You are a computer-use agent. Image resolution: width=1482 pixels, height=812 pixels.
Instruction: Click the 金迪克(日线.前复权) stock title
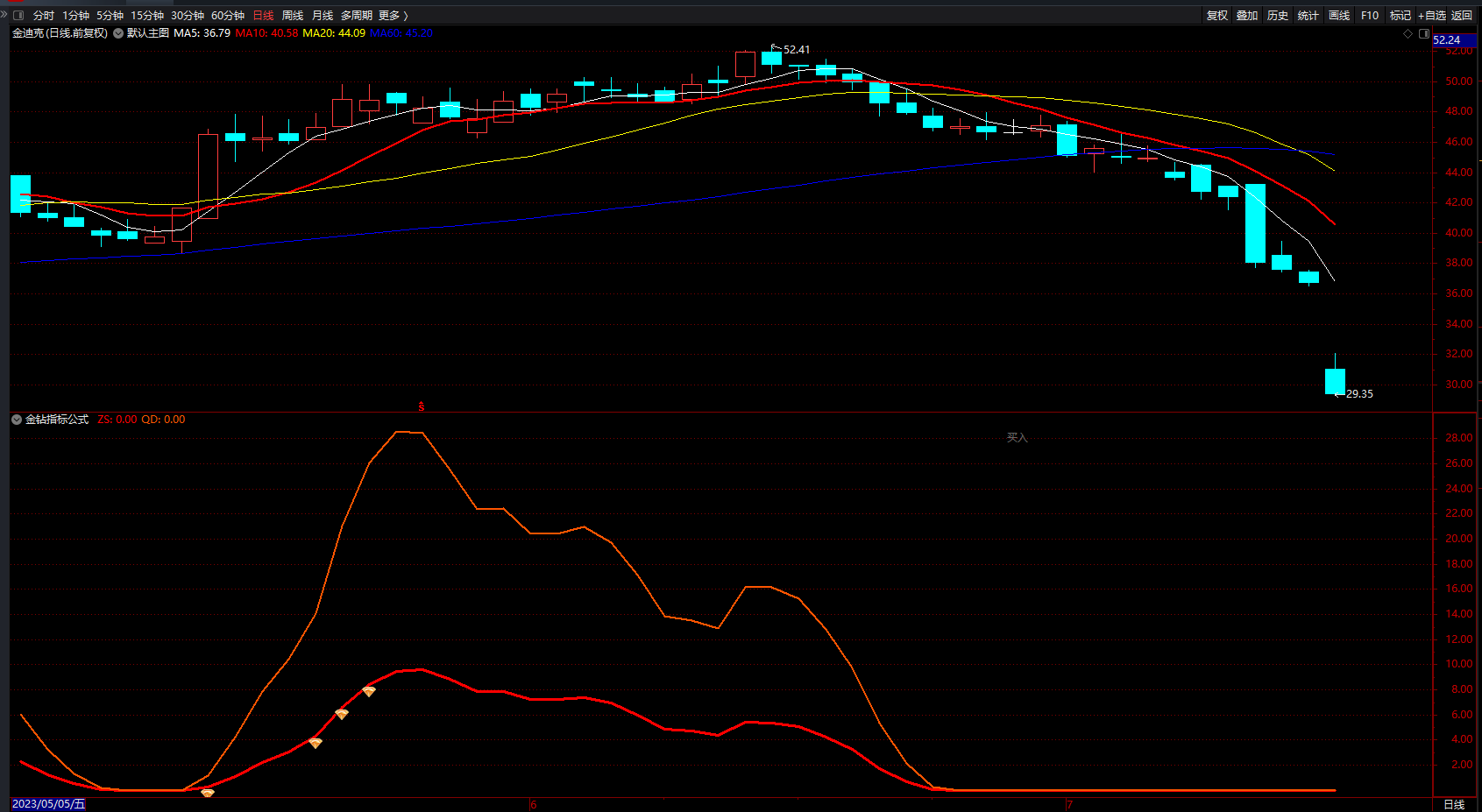point(60,33)
